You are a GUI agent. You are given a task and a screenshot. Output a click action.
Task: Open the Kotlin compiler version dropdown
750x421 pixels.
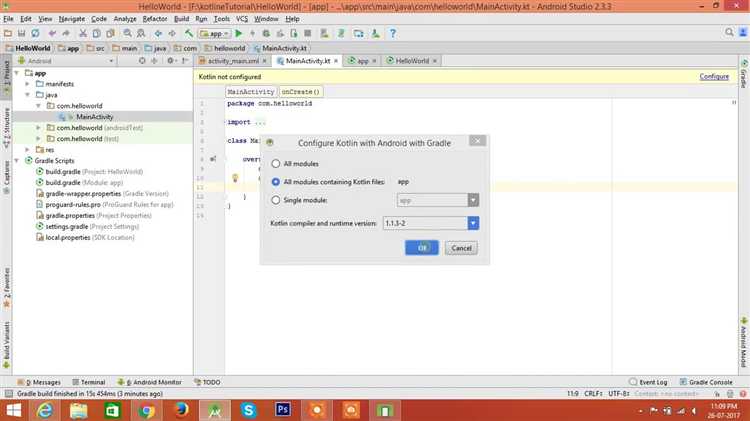point(473,223)
